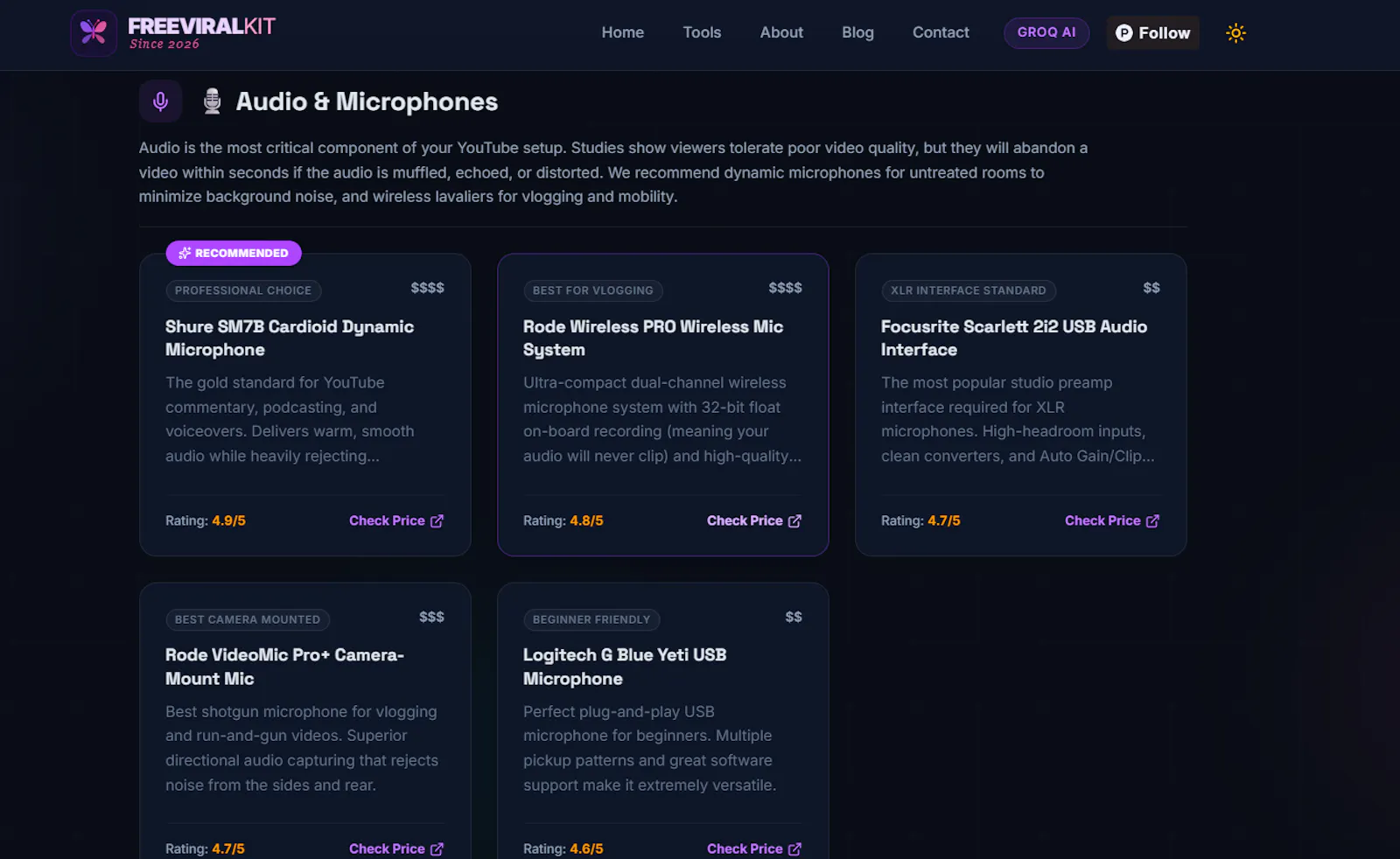Viewport: 1400px width, 859px height.
Task: Open the Tools menu item
Action: point(702,32)
